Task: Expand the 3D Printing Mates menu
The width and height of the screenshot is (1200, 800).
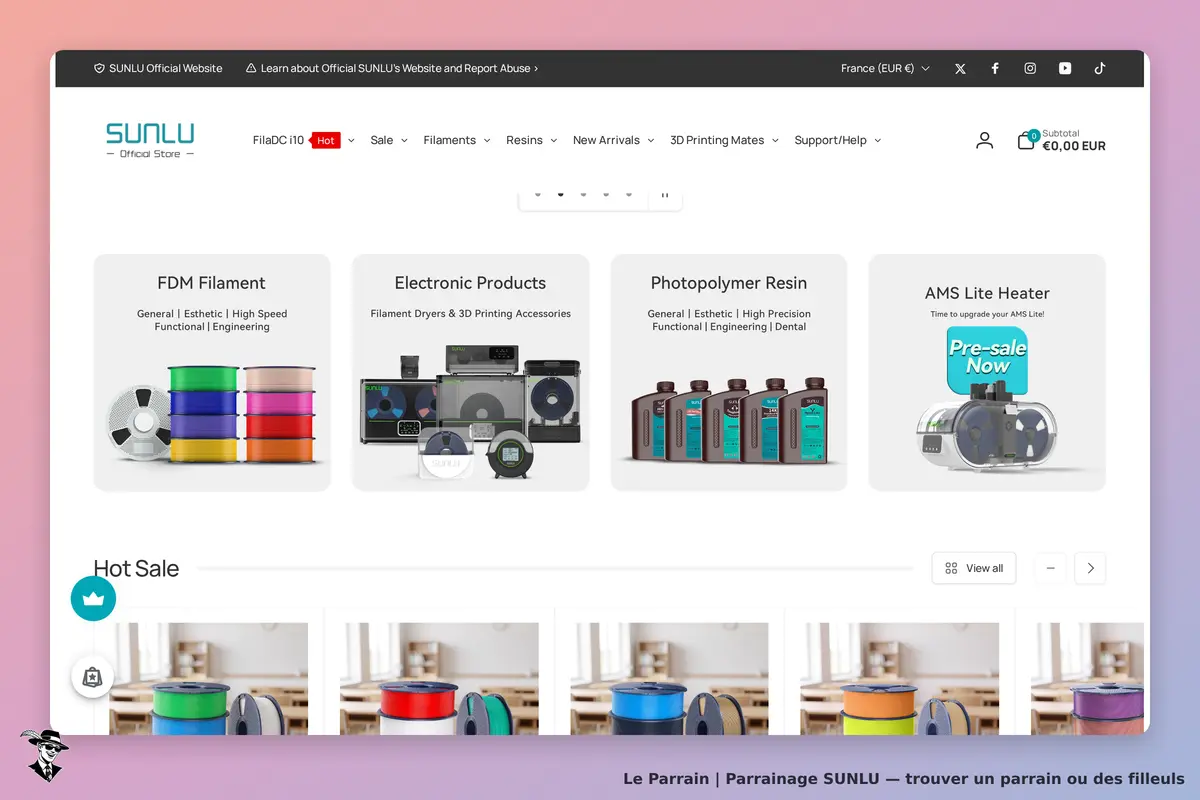Action: tap(724, 141)
